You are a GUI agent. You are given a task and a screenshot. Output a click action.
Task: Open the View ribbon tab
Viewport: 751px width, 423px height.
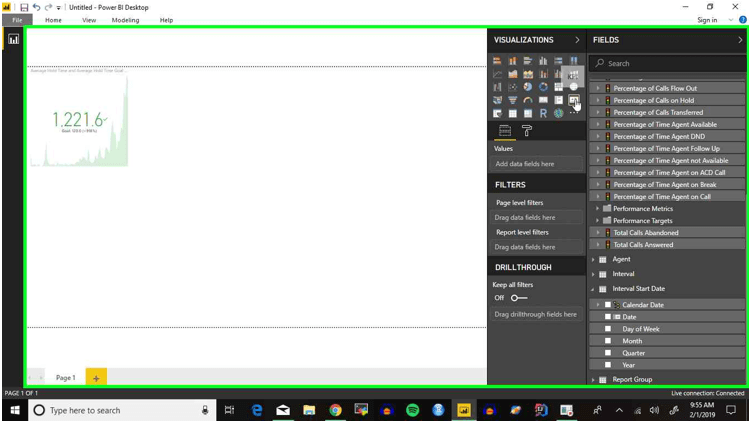pyautogui.click(x=89, y=20)
